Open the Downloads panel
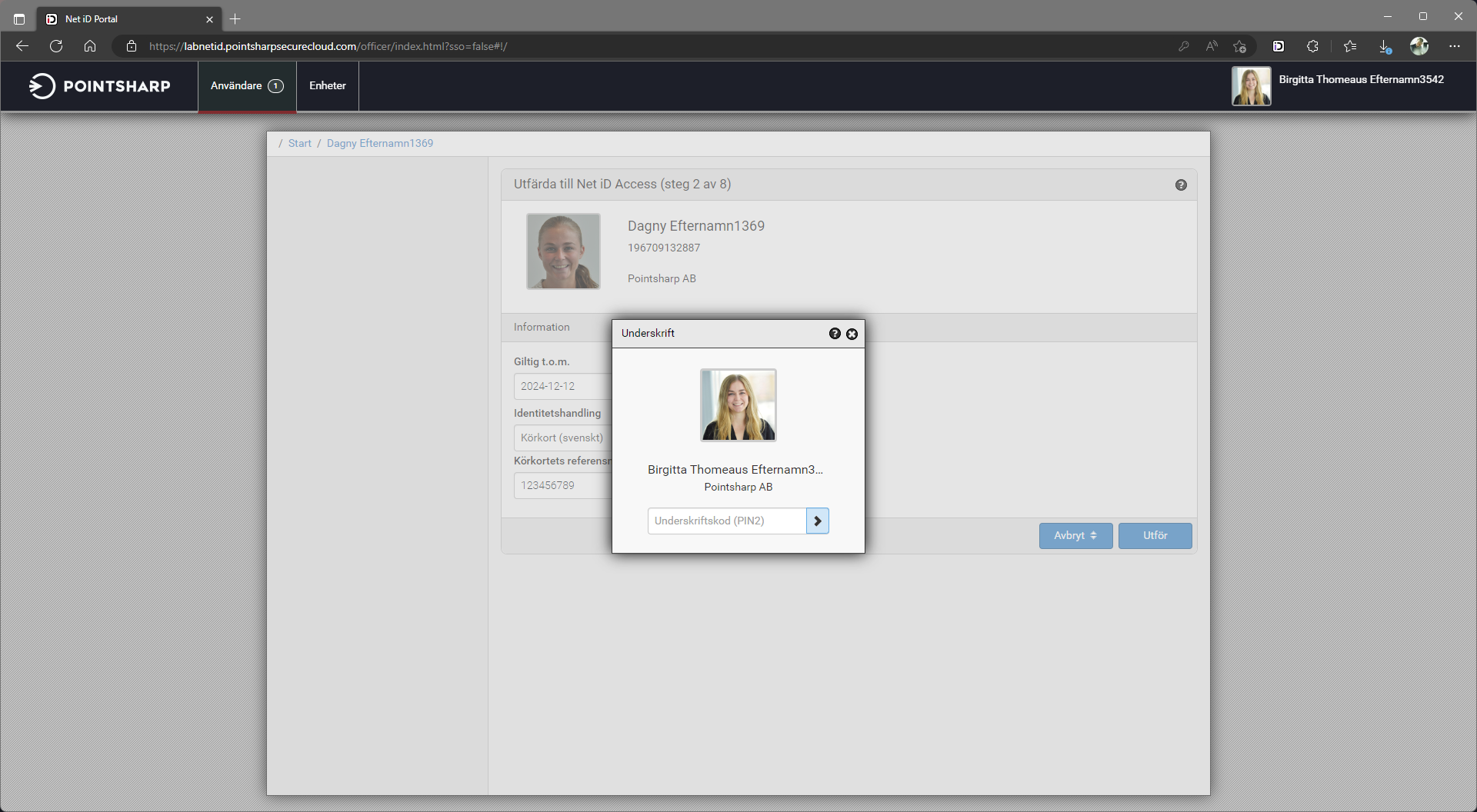The height and width of the screenshot is (812, 1477). click(x=1385, y=46)
